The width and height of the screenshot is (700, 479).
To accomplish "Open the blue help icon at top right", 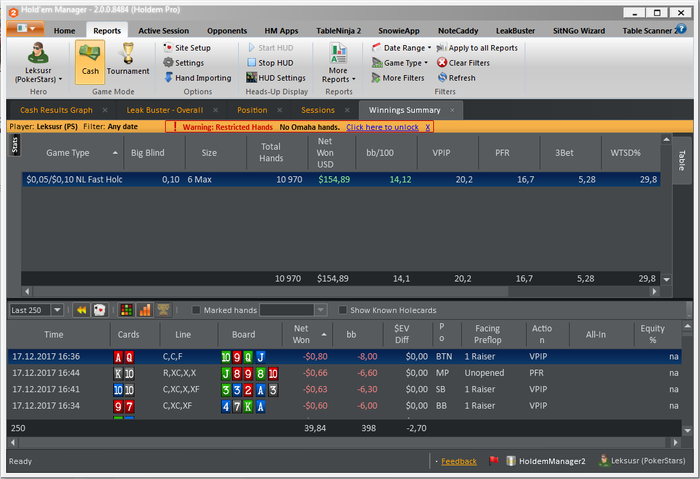I will pos(681,29).
